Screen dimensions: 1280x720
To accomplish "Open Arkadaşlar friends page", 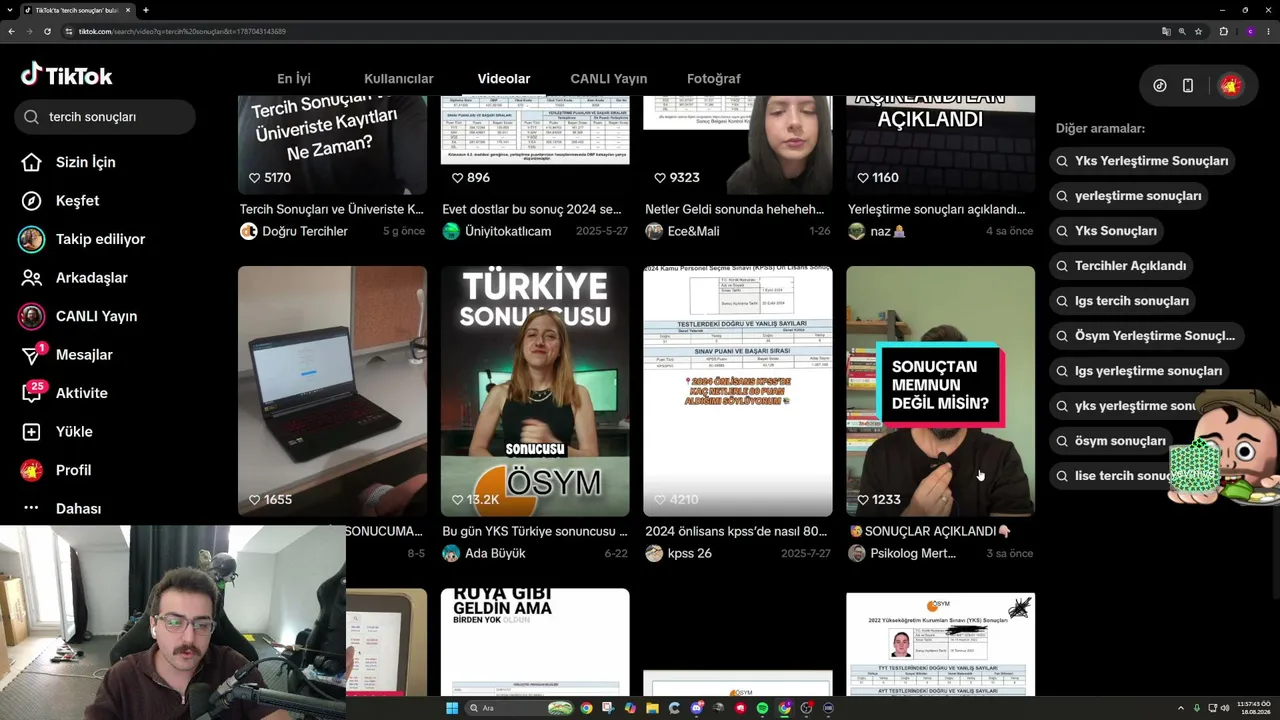I will point(74,278).
